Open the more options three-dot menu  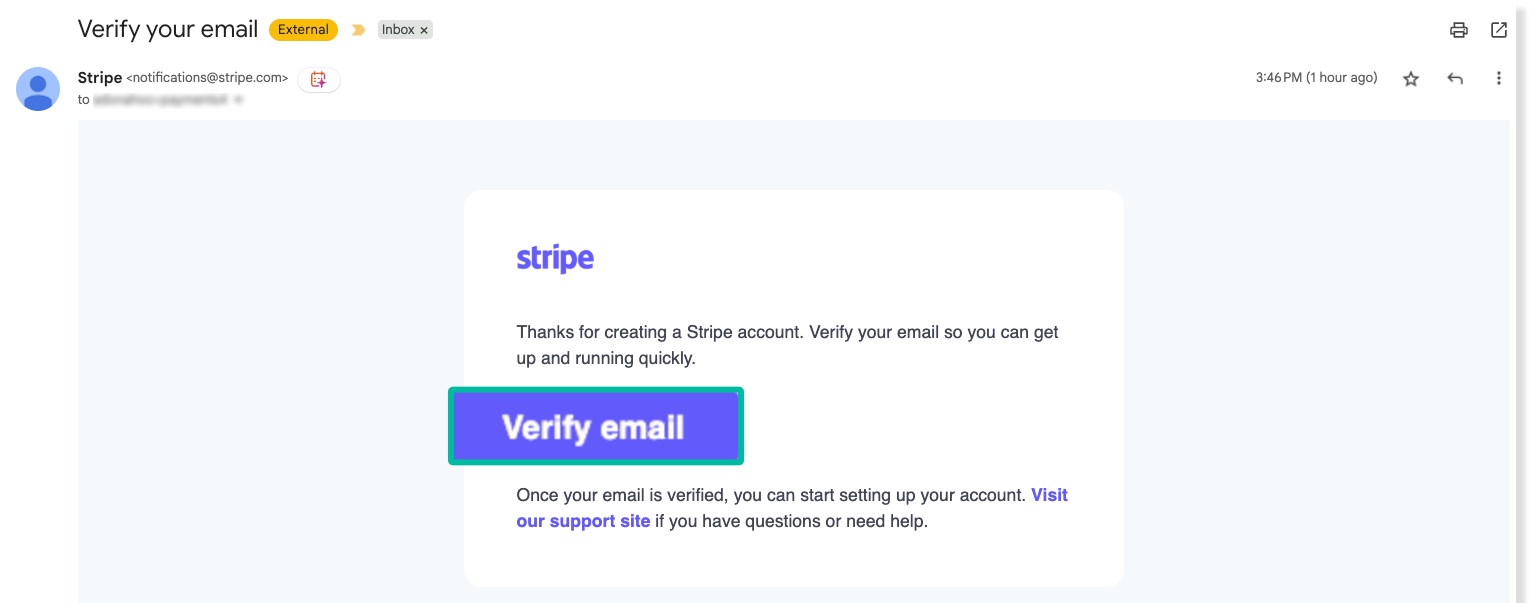[x=1499, y=78]
